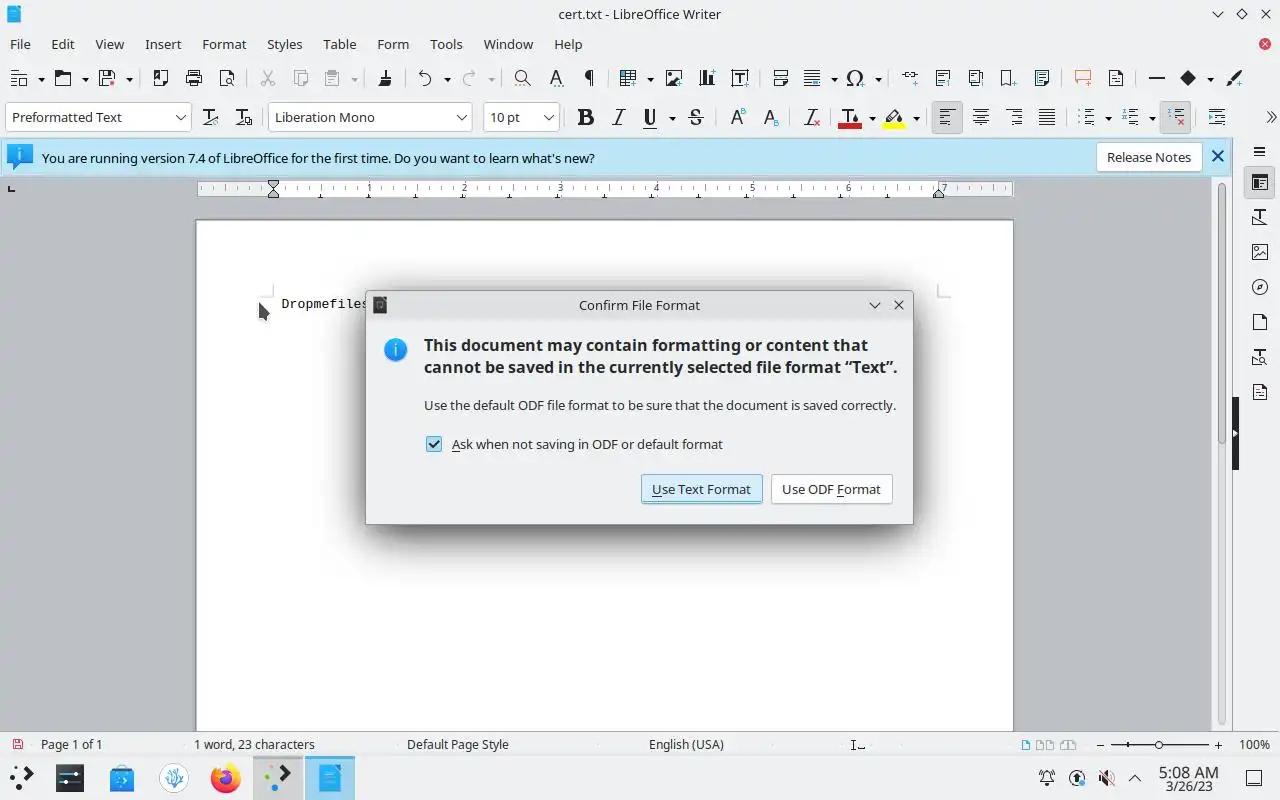Toggle Align Right paragraph
The width and height of the screenshot is (1280, 800).
[1014, 117]
